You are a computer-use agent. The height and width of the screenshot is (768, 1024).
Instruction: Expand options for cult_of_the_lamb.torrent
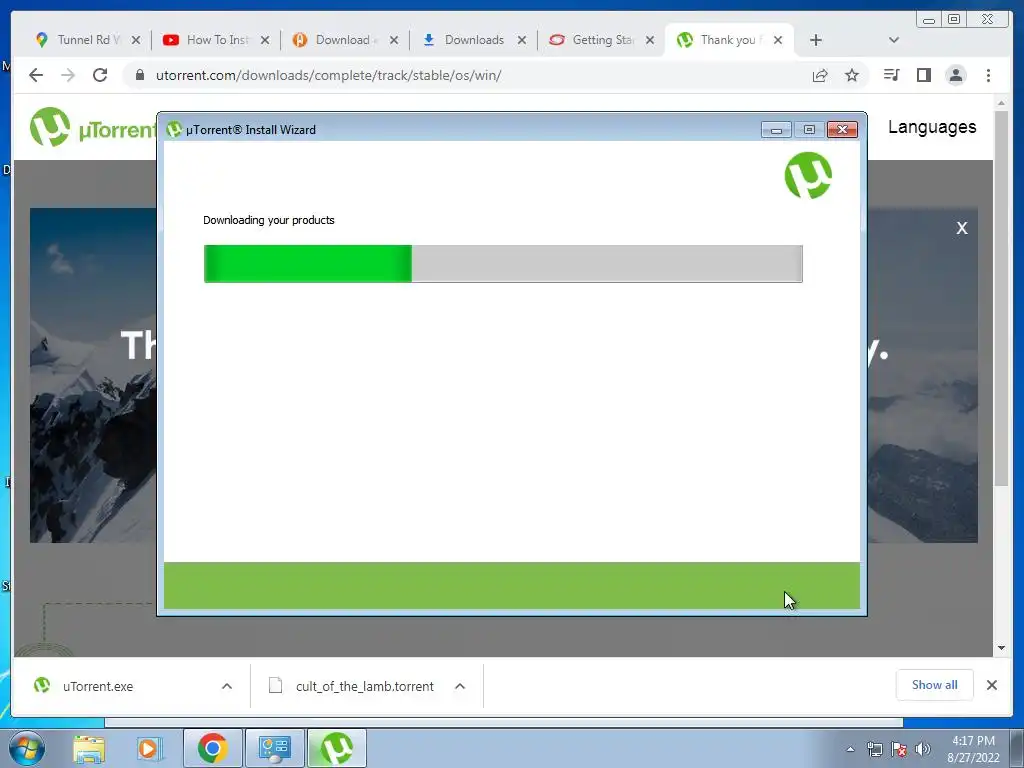[460, 686]
